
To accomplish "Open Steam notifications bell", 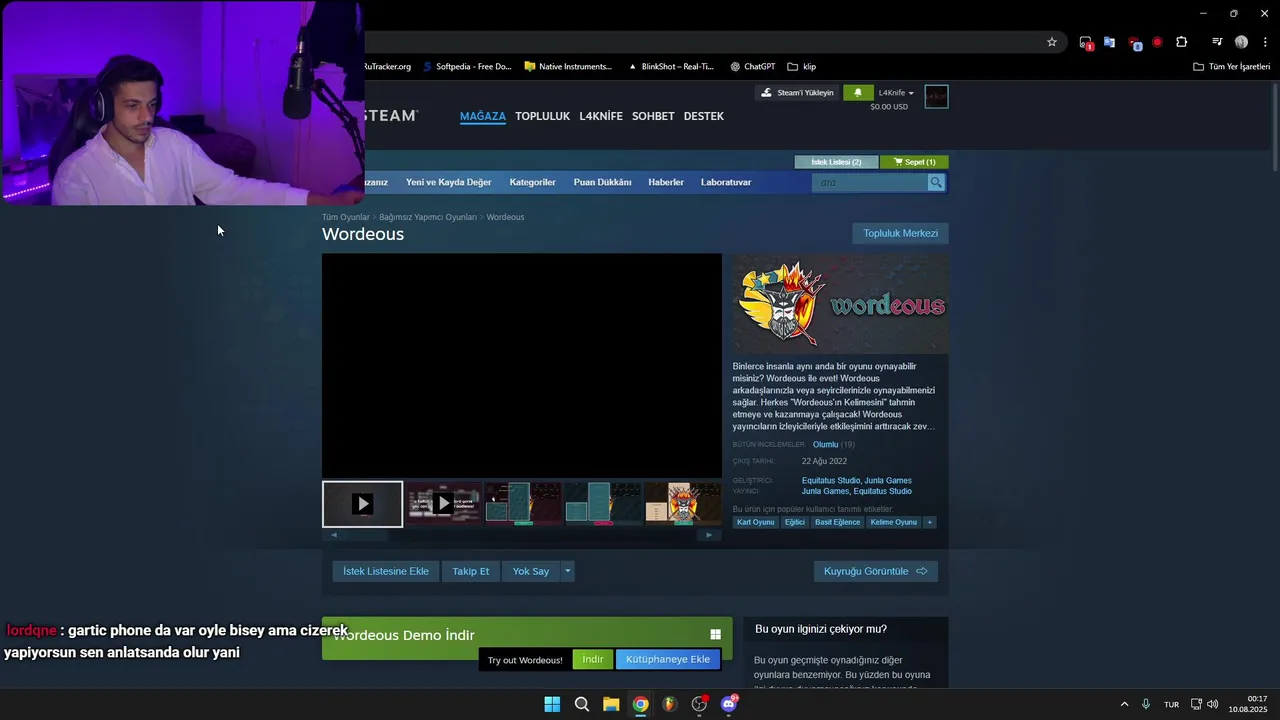I will tap(857, 93).
